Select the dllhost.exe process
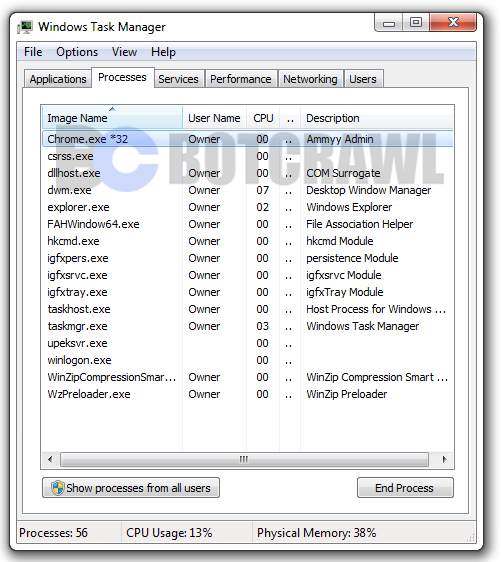The width and height of the screenshot is (501, 562). pos(247,173)
